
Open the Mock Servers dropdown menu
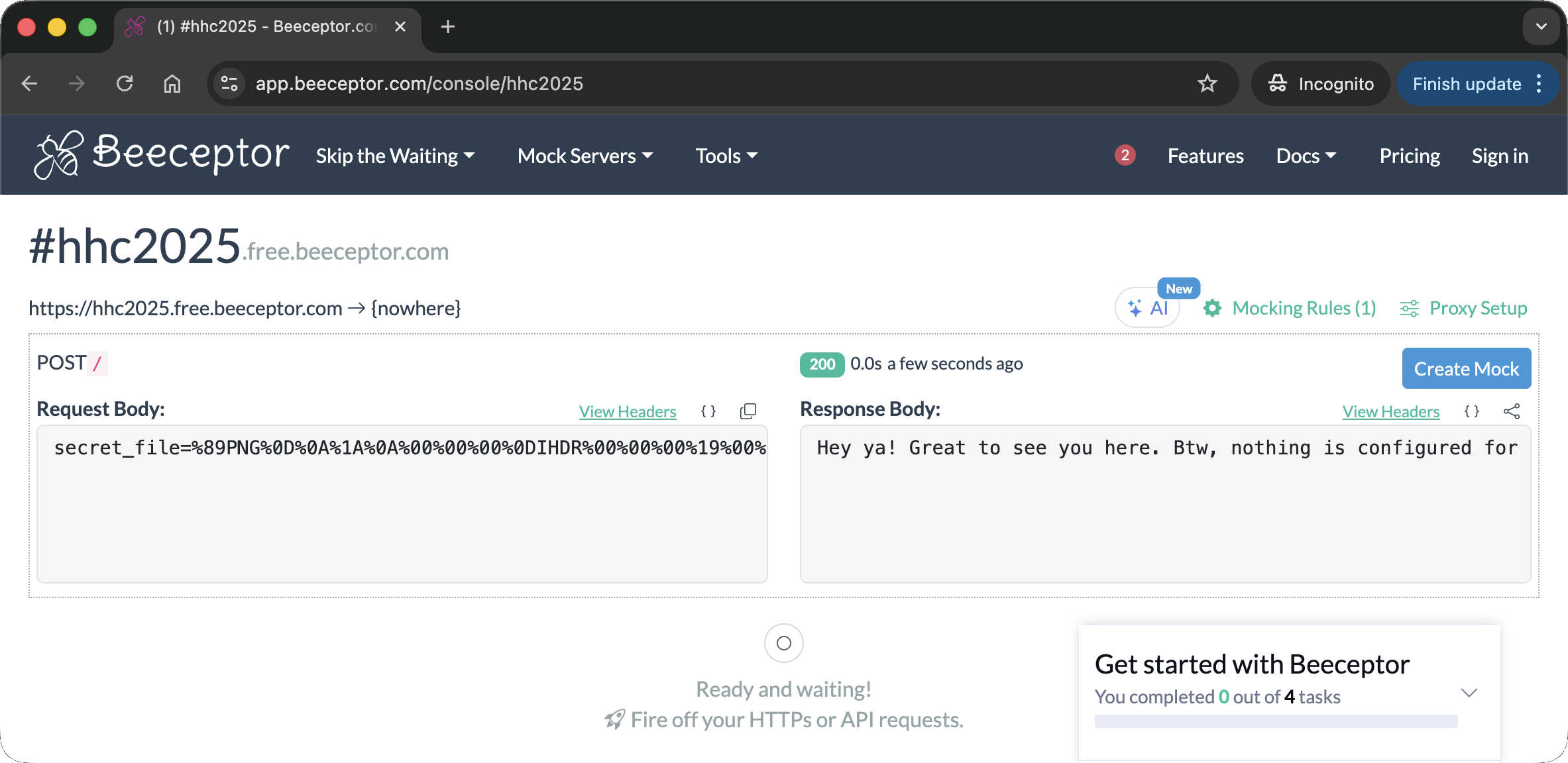coord(585,156)
